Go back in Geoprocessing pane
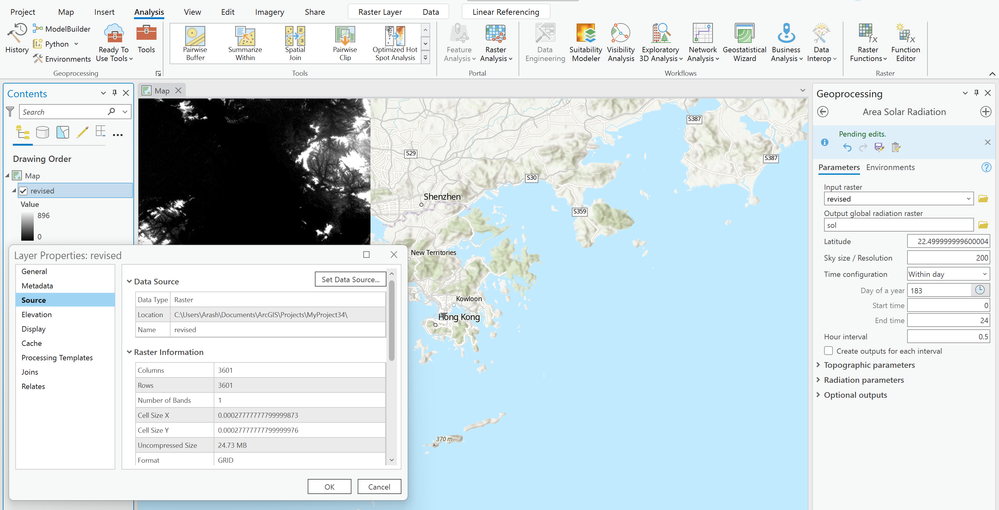 pos(823,112)
